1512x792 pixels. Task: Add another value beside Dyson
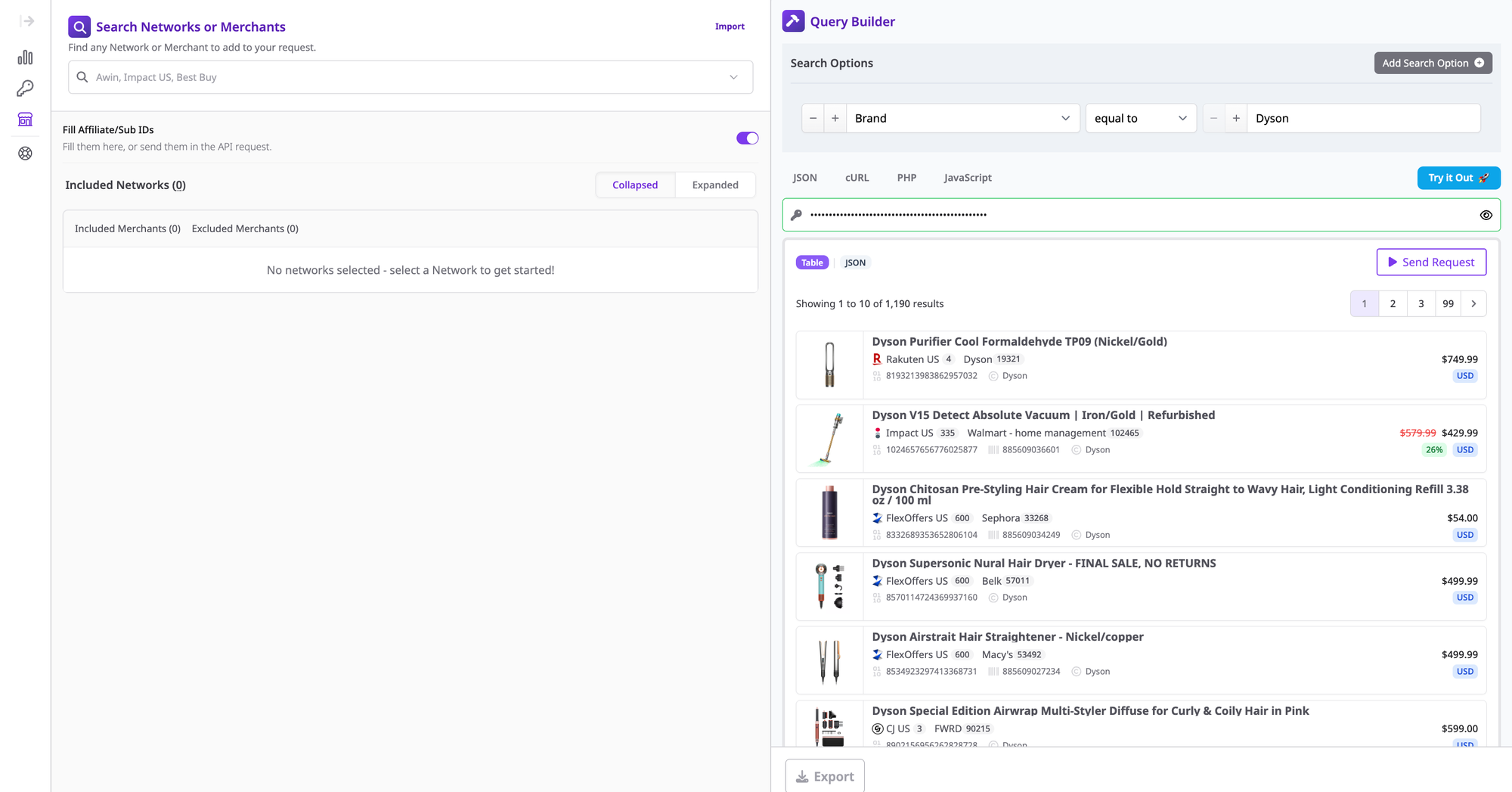point(1236,118)
